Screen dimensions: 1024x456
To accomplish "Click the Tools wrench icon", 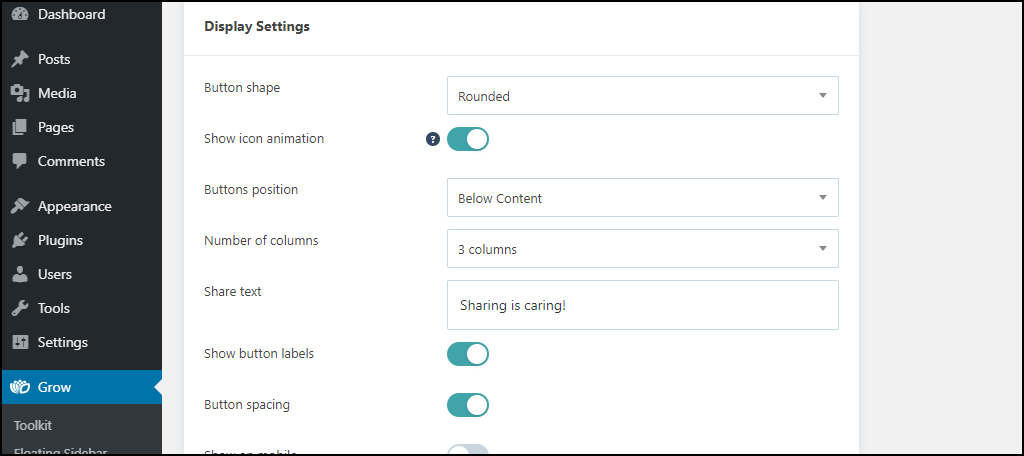I will tap(20, 308).
